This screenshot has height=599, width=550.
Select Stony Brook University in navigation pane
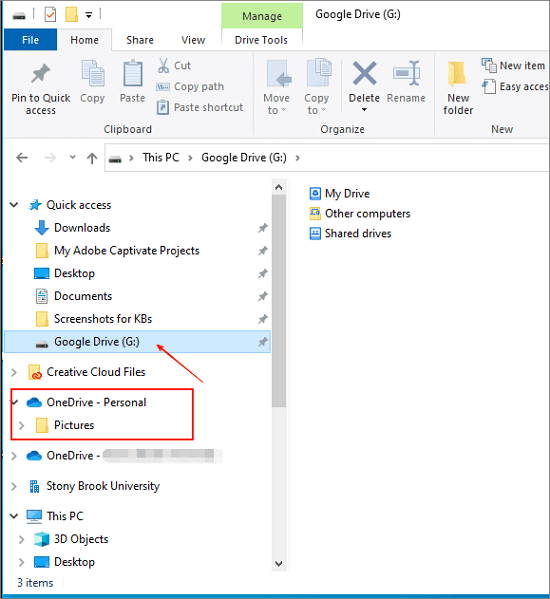pyautogui.click(x=103, y=486)
